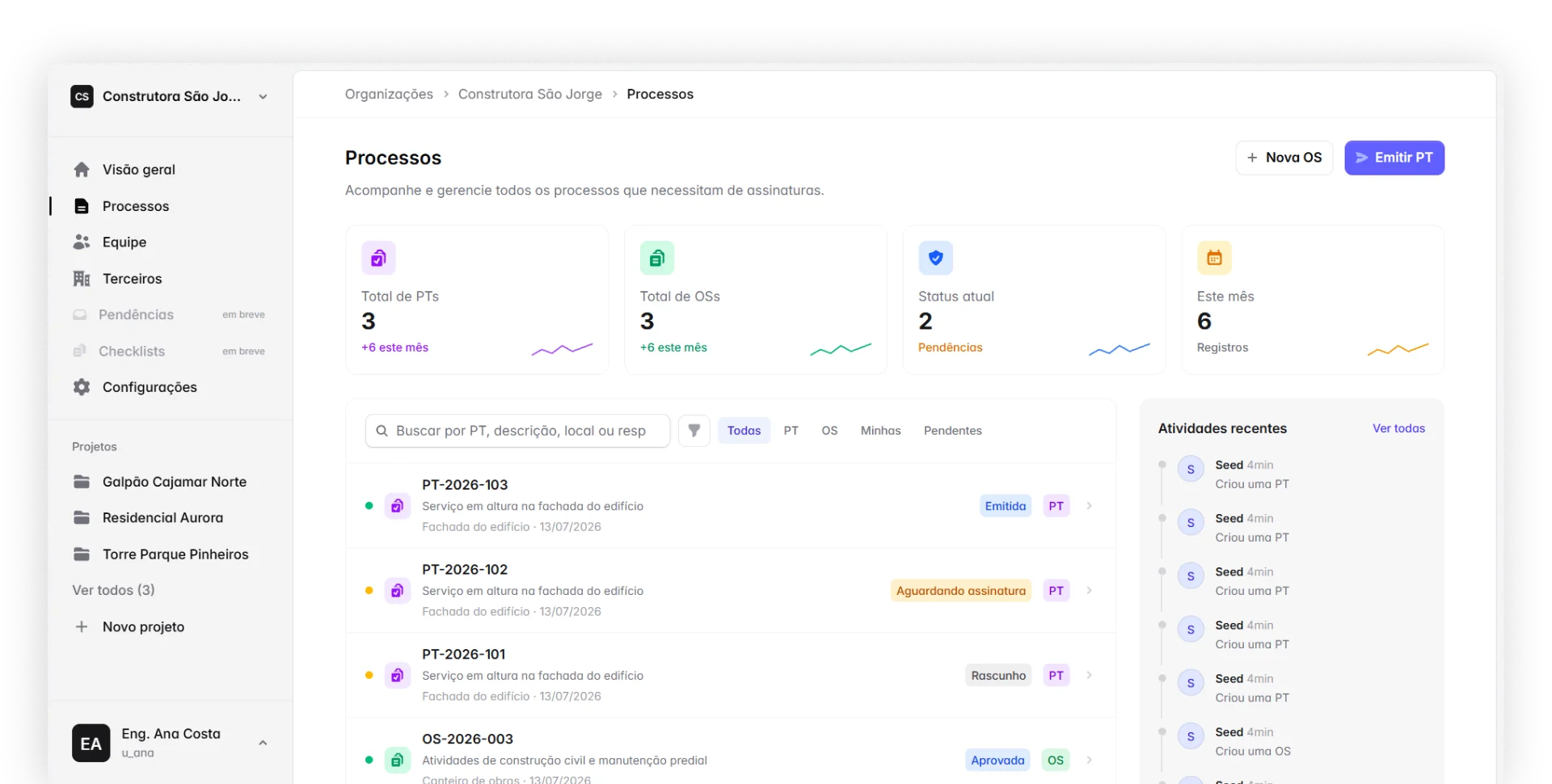
Task: Expand the Eng. Ana Costa user menu
Action: (x=263, y=743)
